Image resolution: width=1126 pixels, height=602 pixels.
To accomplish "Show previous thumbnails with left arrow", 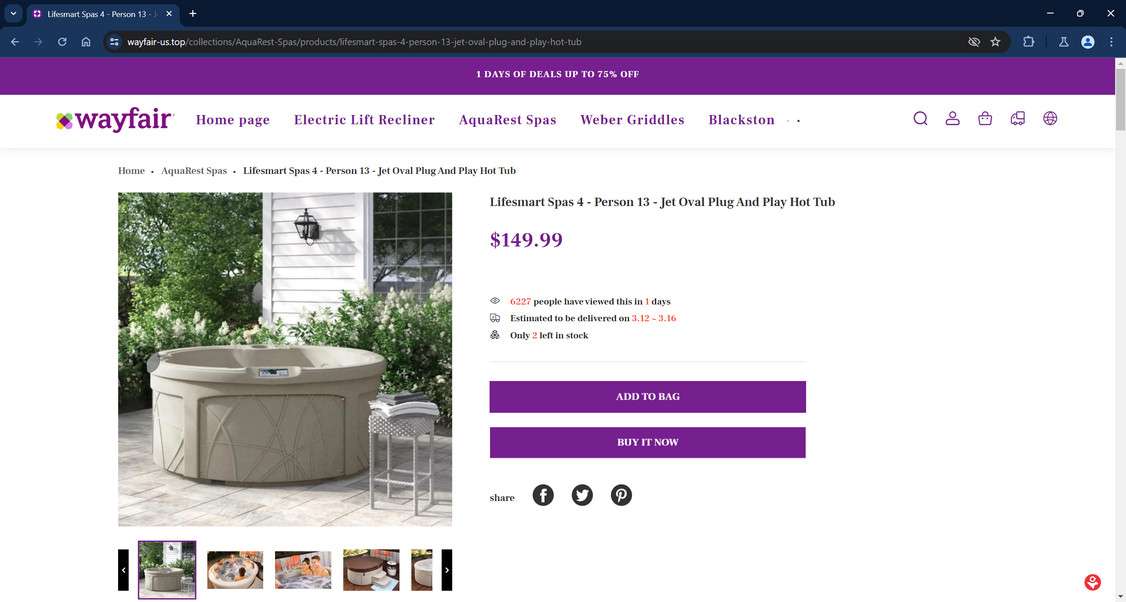I will pos(124,570).
